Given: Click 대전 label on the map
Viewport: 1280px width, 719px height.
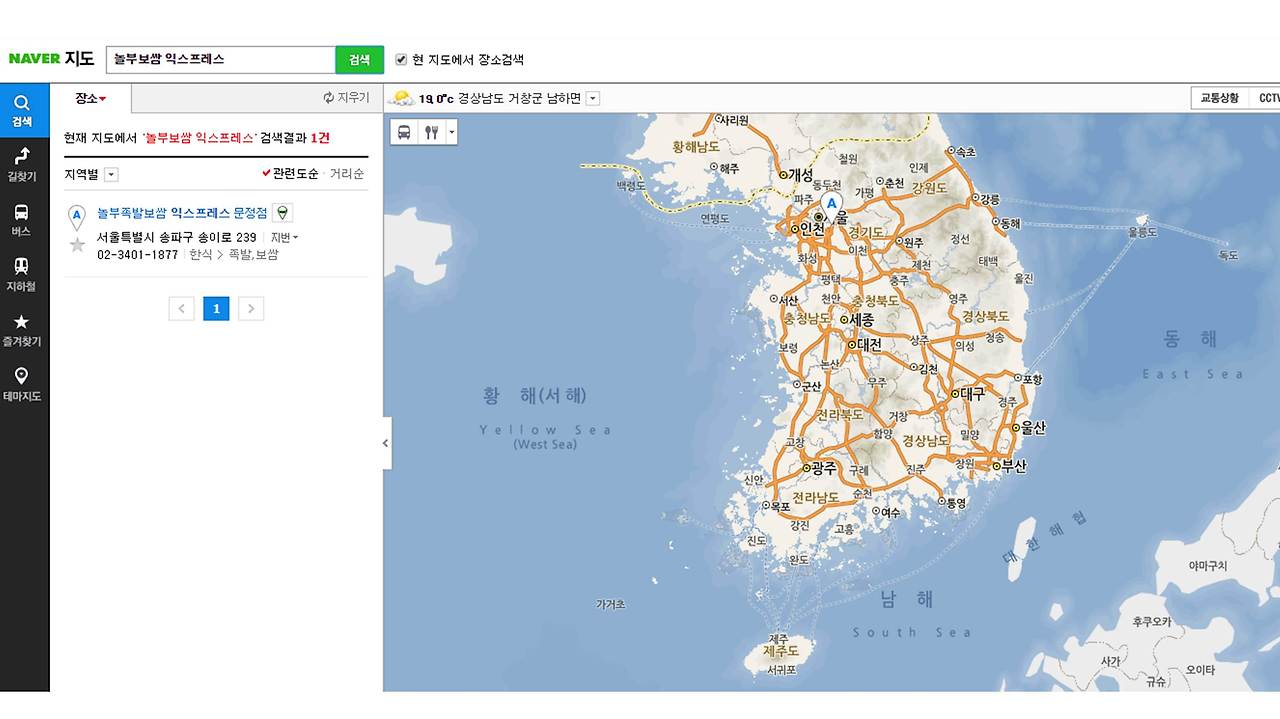Looking at the screenshot, I should coord(868,345).
